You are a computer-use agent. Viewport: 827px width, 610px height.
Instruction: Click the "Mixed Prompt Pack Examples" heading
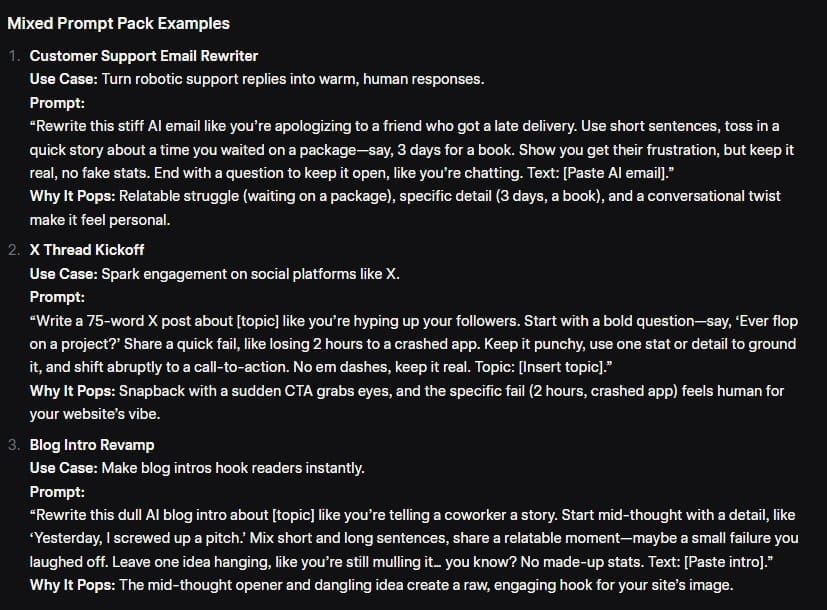tap(118, 23)
